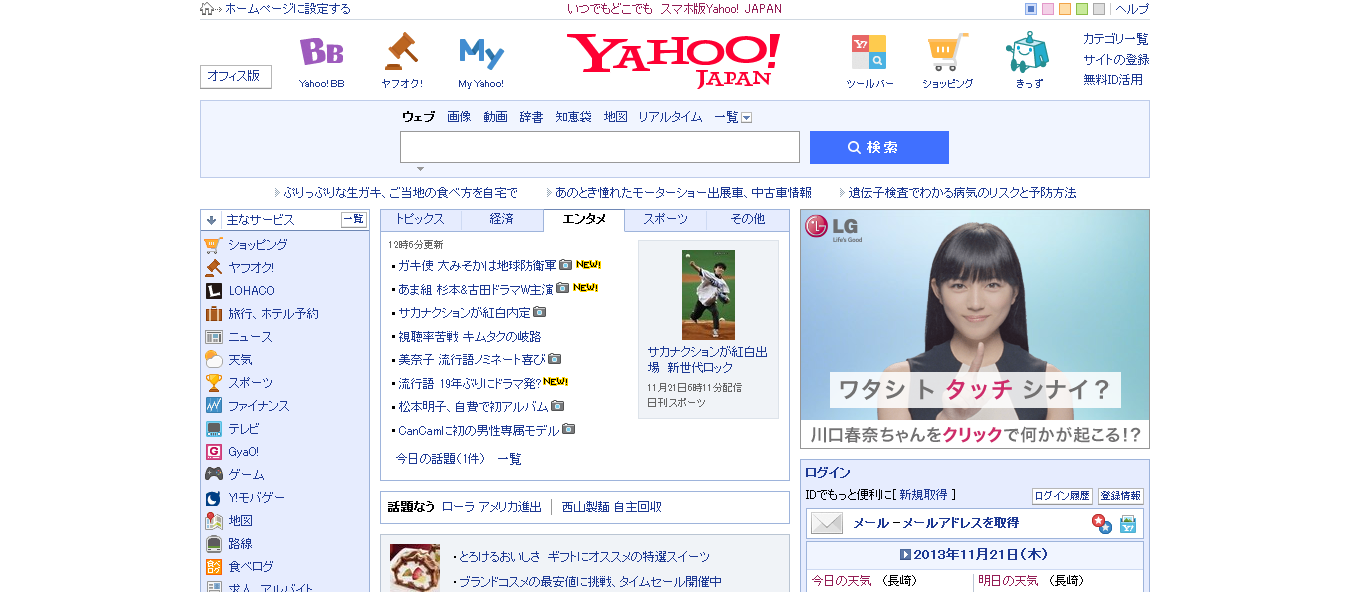Open カテゴリ一覧 link
The width and height of the screenshot is (1349, 592).
(x=1116, y=39)
